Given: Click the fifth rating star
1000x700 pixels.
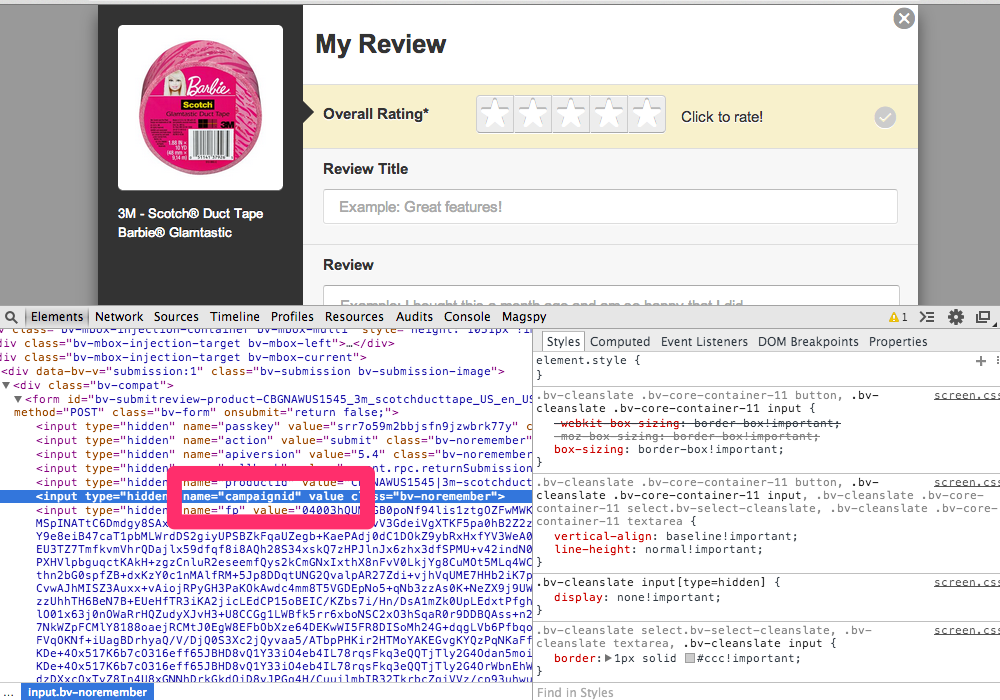Looking at the screenshot, I should (647, 115).
